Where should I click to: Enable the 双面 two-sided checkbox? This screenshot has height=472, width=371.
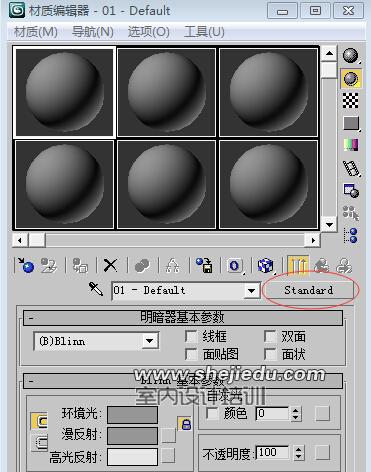coord(270,336)
